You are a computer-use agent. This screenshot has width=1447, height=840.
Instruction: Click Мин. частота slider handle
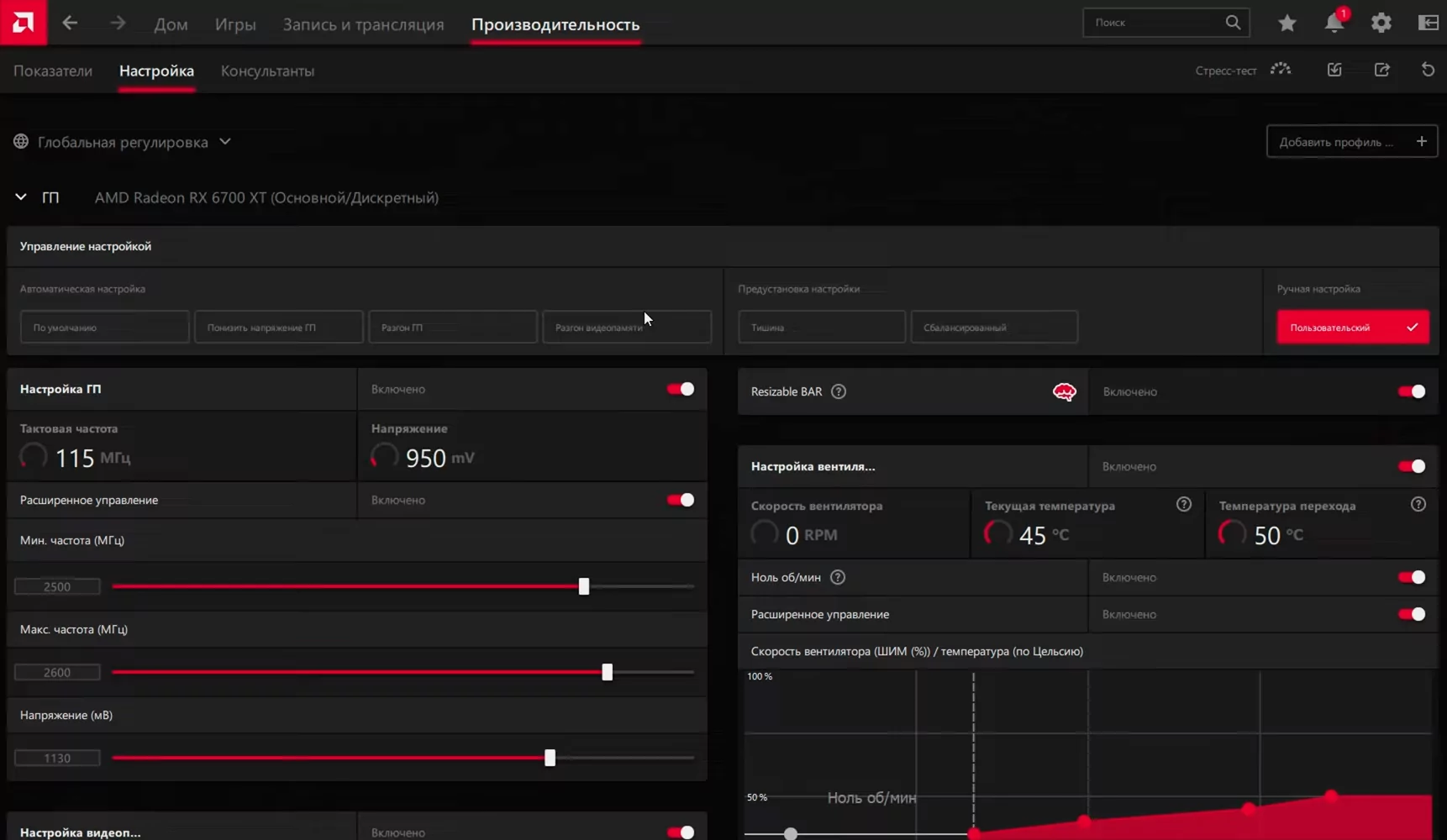pos(584,586)
